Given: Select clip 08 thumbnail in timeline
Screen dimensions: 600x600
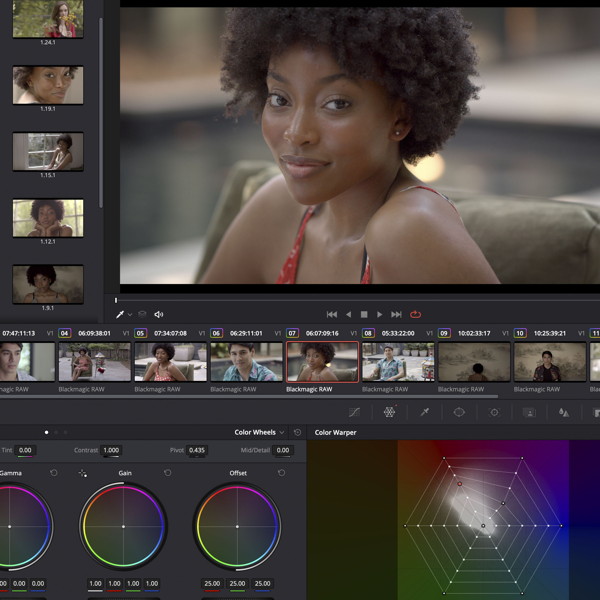Looking at the screenshot, I should pos(398,362).
